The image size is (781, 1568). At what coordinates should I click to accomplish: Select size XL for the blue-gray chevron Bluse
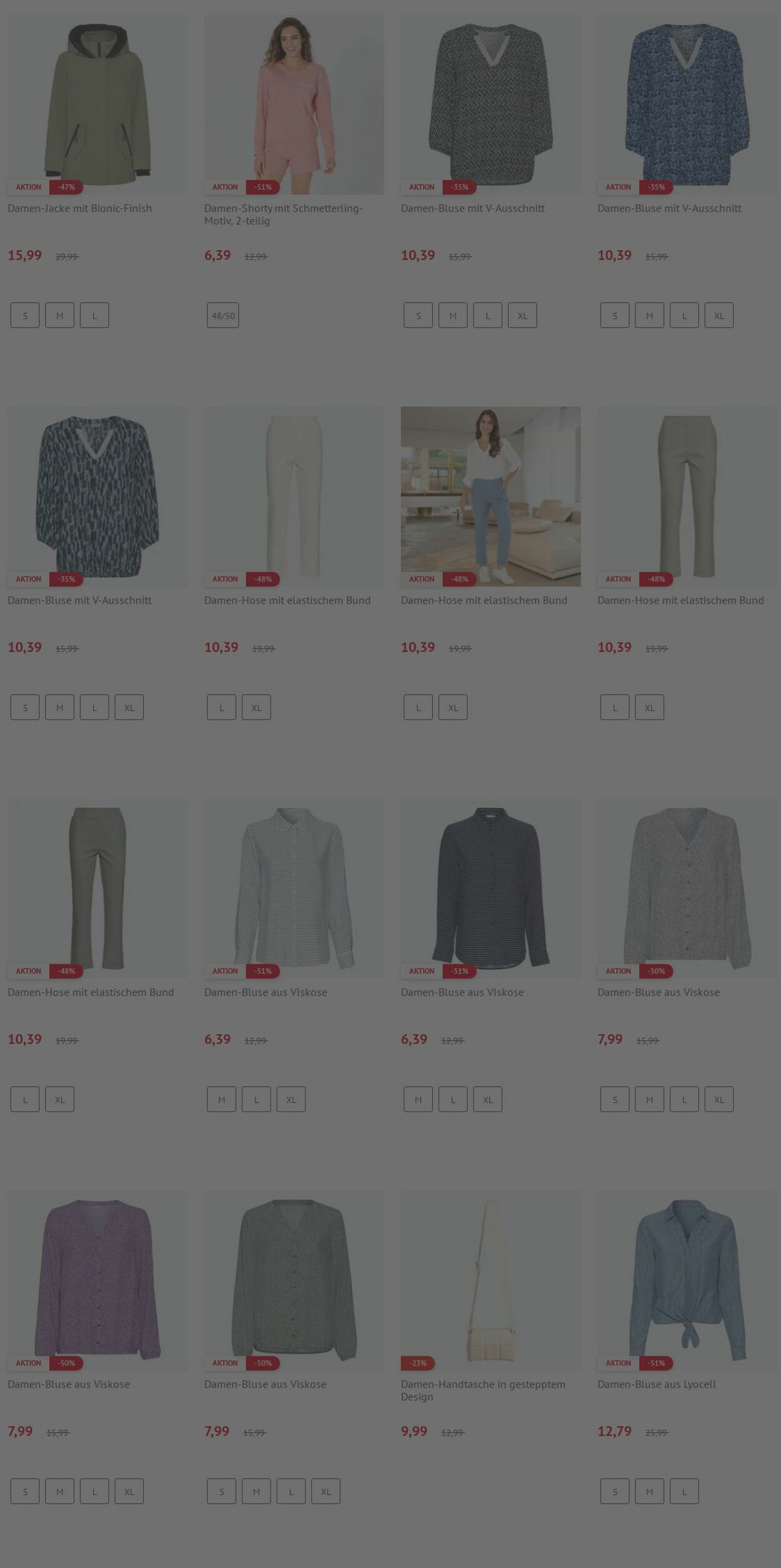coord(522,316)
